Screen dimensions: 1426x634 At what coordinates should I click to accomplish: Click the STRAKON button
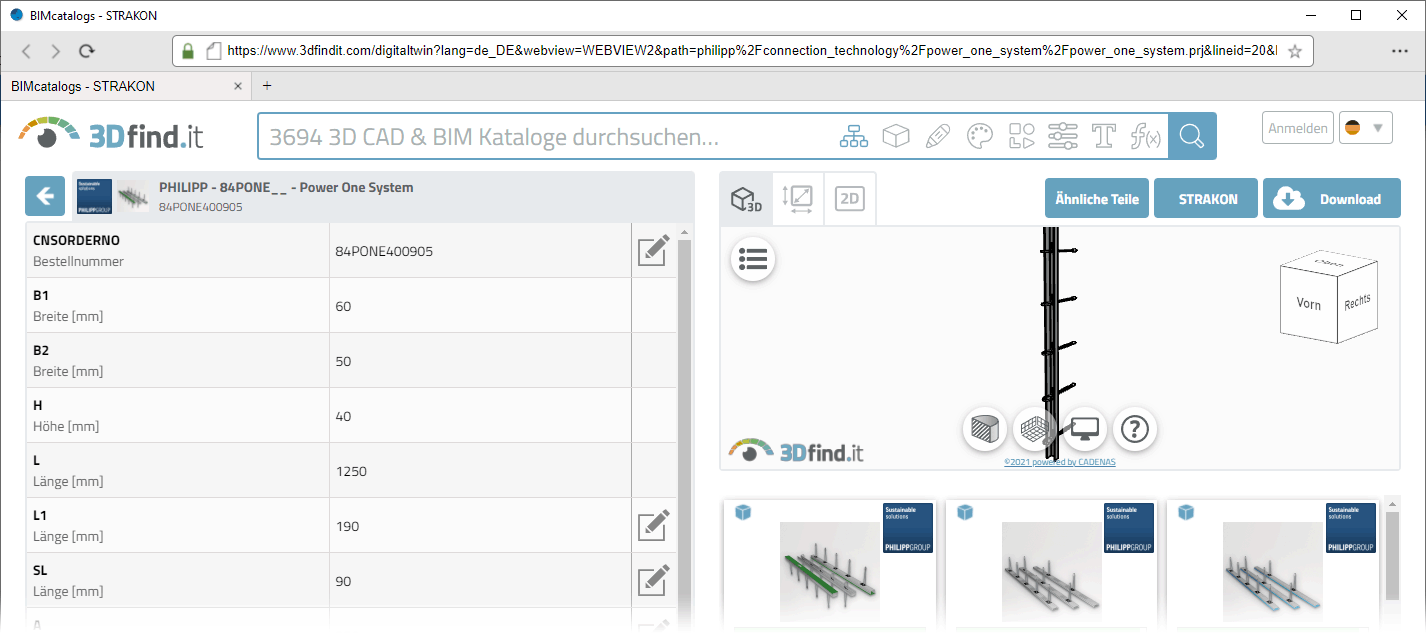(x=1208, y=199)
